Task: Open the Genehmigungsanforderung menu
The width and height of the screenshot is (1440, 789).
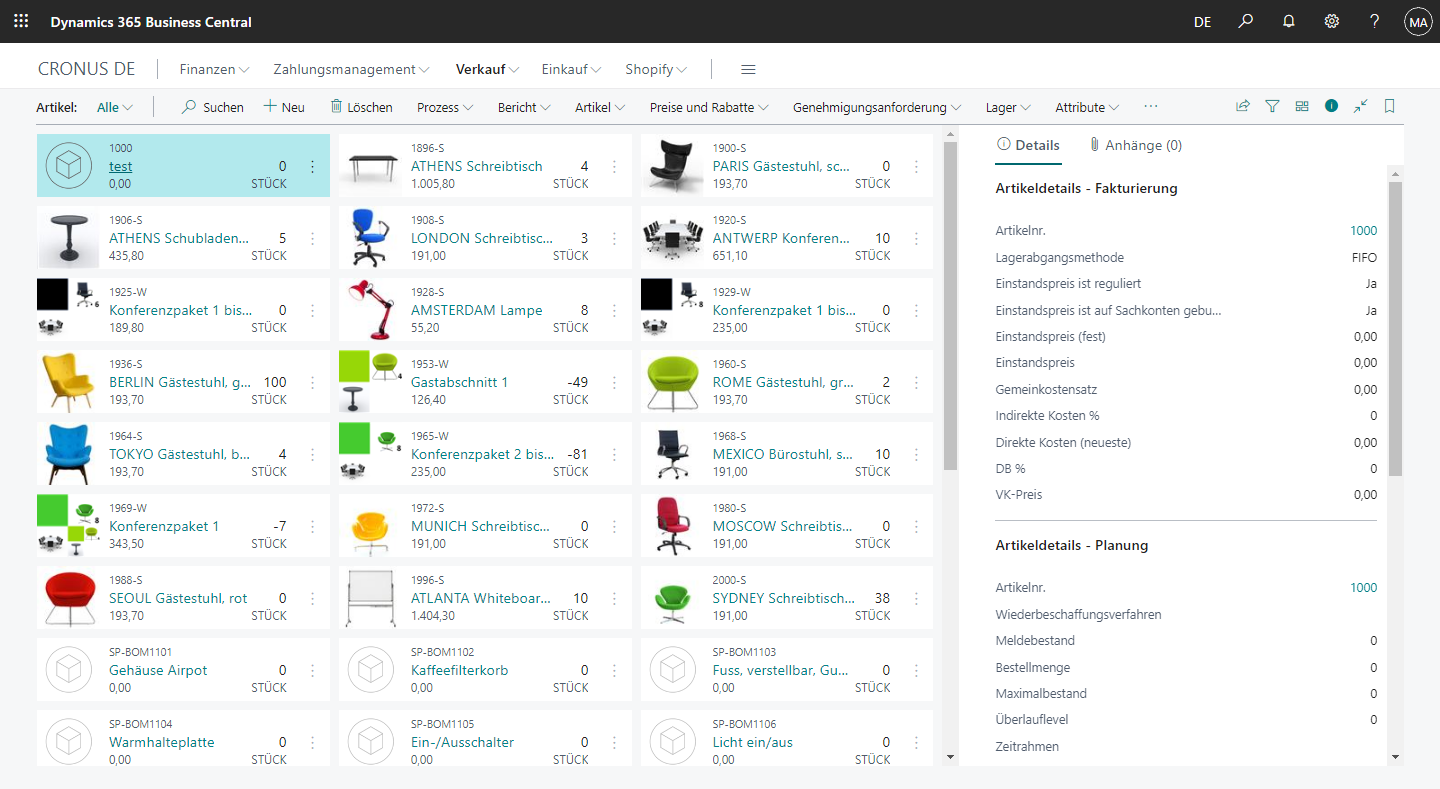Action: pos(877,107)
